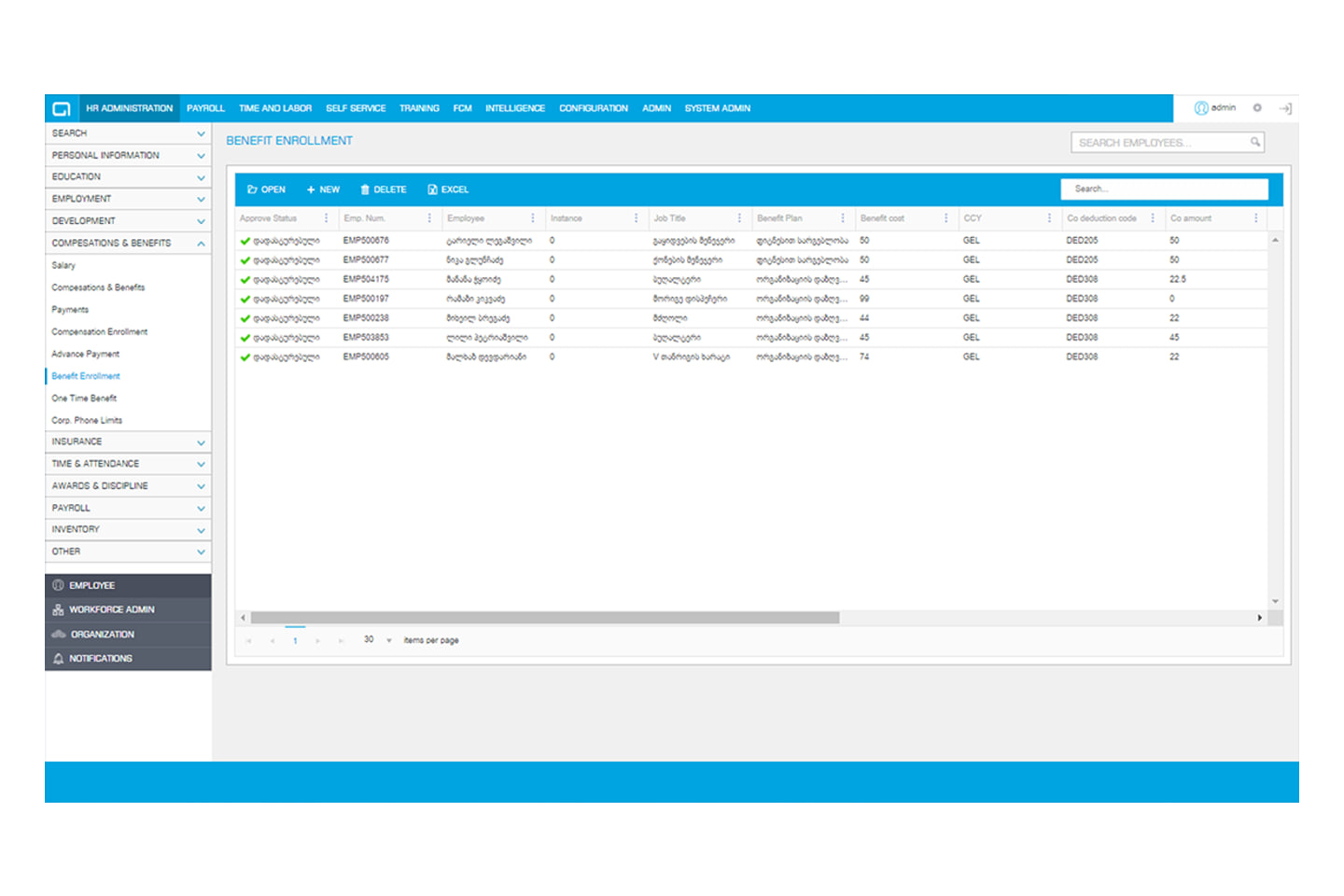Open the Time and Labor menu
1344x896 pixels.
click(x=275, y=108)
